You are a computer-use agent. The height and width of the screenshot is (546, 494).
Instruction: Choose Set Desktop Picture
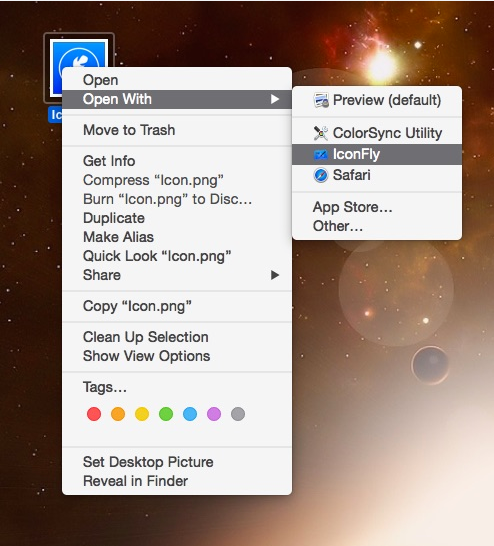tap(177, 462)
